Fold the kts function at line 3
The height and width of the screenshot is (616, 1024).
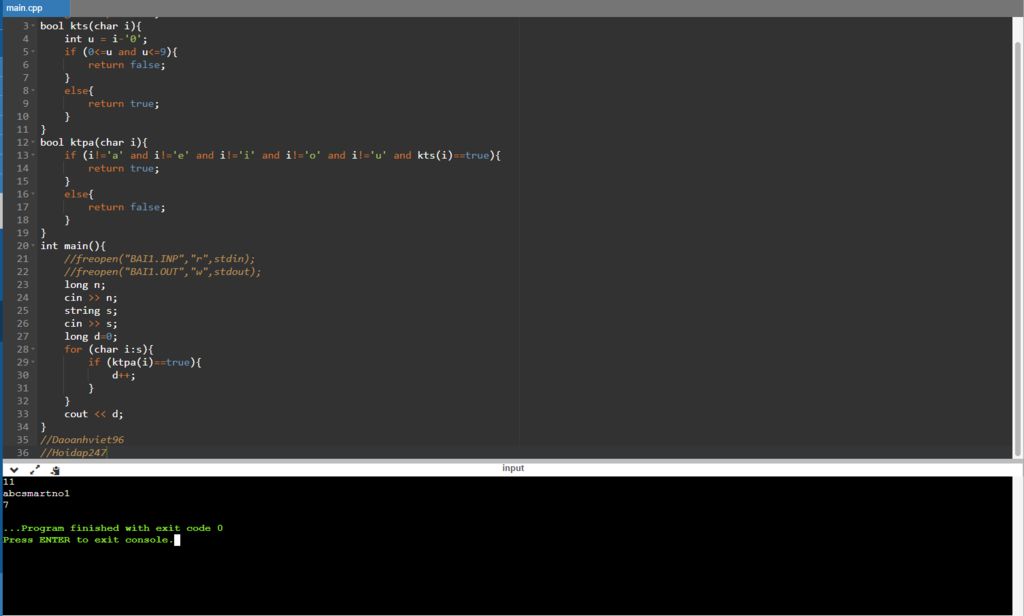click(33, 26)
